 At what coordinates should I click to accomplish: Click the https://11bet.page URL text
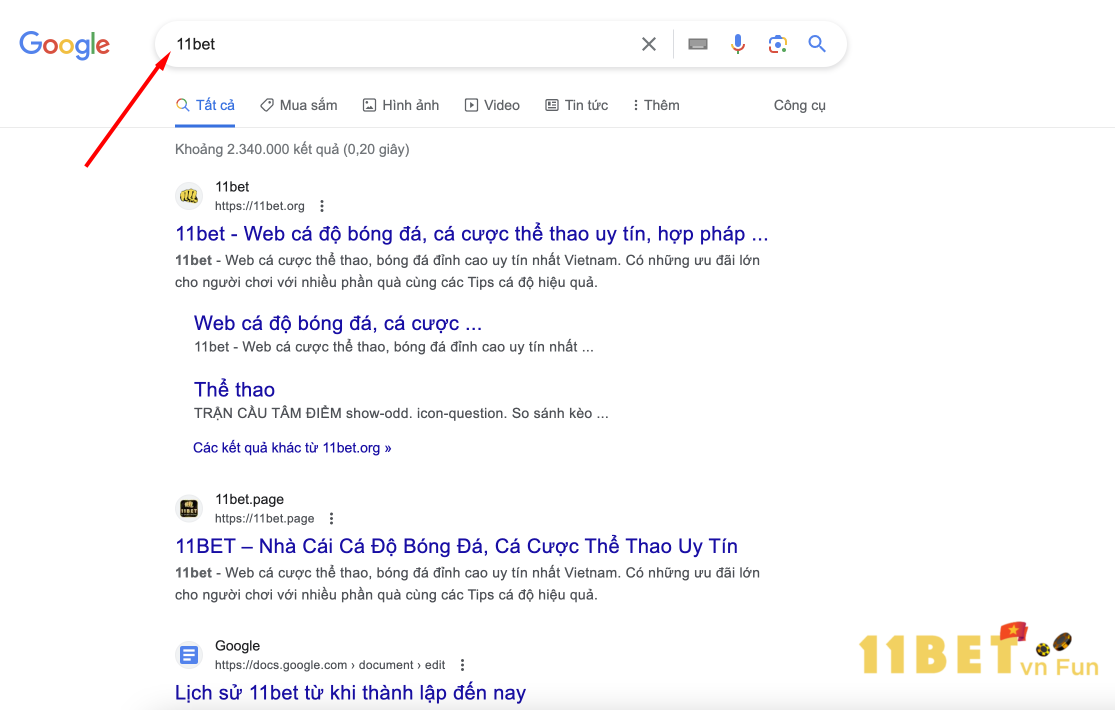coord(265,518)
